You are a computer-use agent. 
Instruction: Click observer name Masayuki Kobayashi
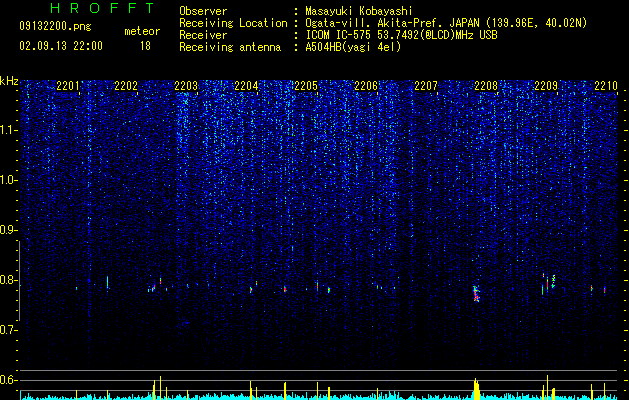pyautogui.click(x=359, y=11)
